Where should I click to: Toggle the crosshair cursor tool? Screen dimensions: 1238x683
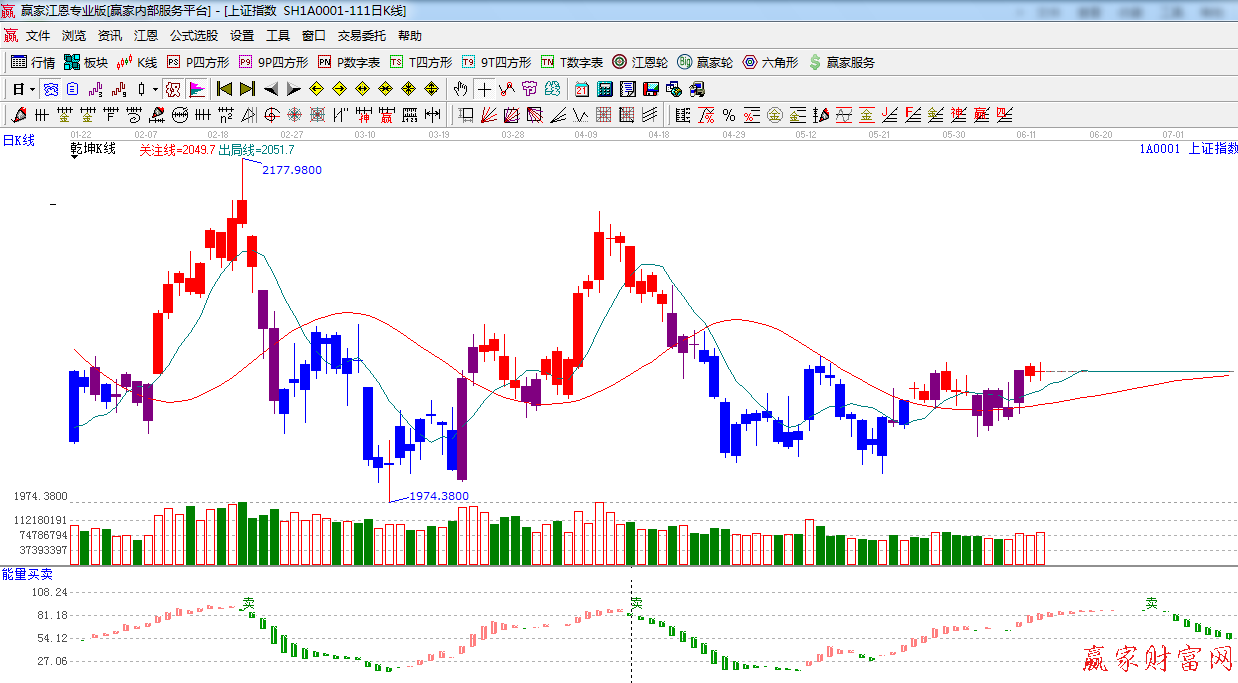[x=485, y=89]
